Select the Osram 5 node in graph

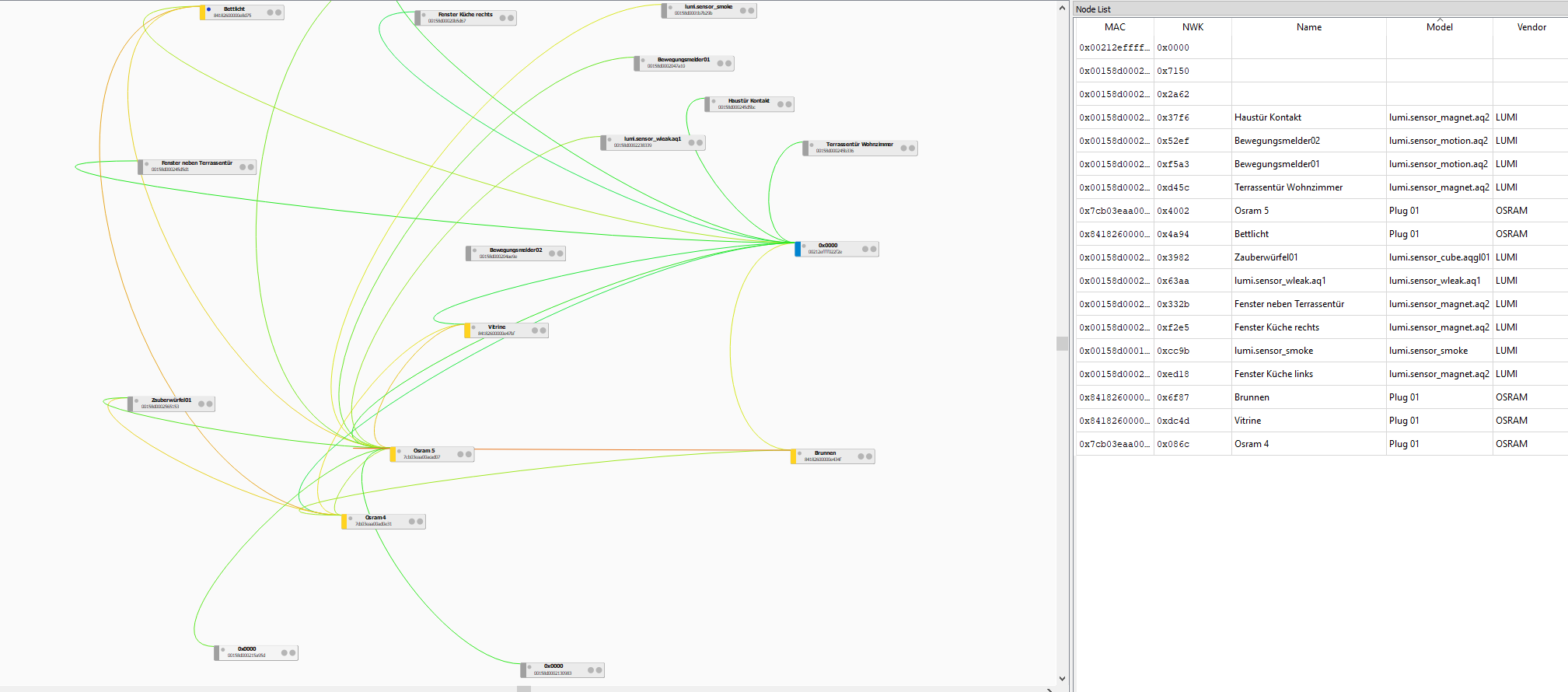[x=431, y=454]
